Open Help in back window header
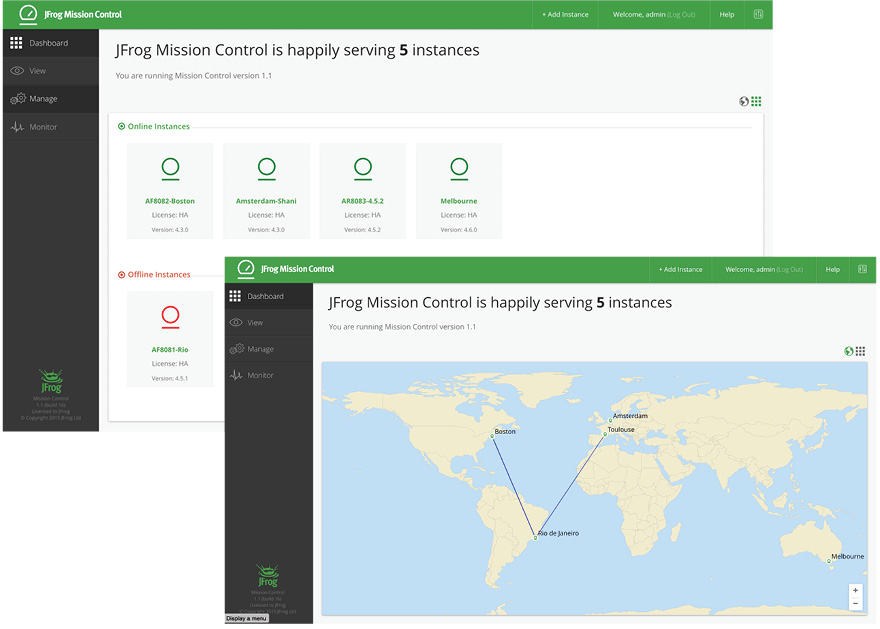The width and height of the screenshot is (880, 629). (x=727, y=15)
